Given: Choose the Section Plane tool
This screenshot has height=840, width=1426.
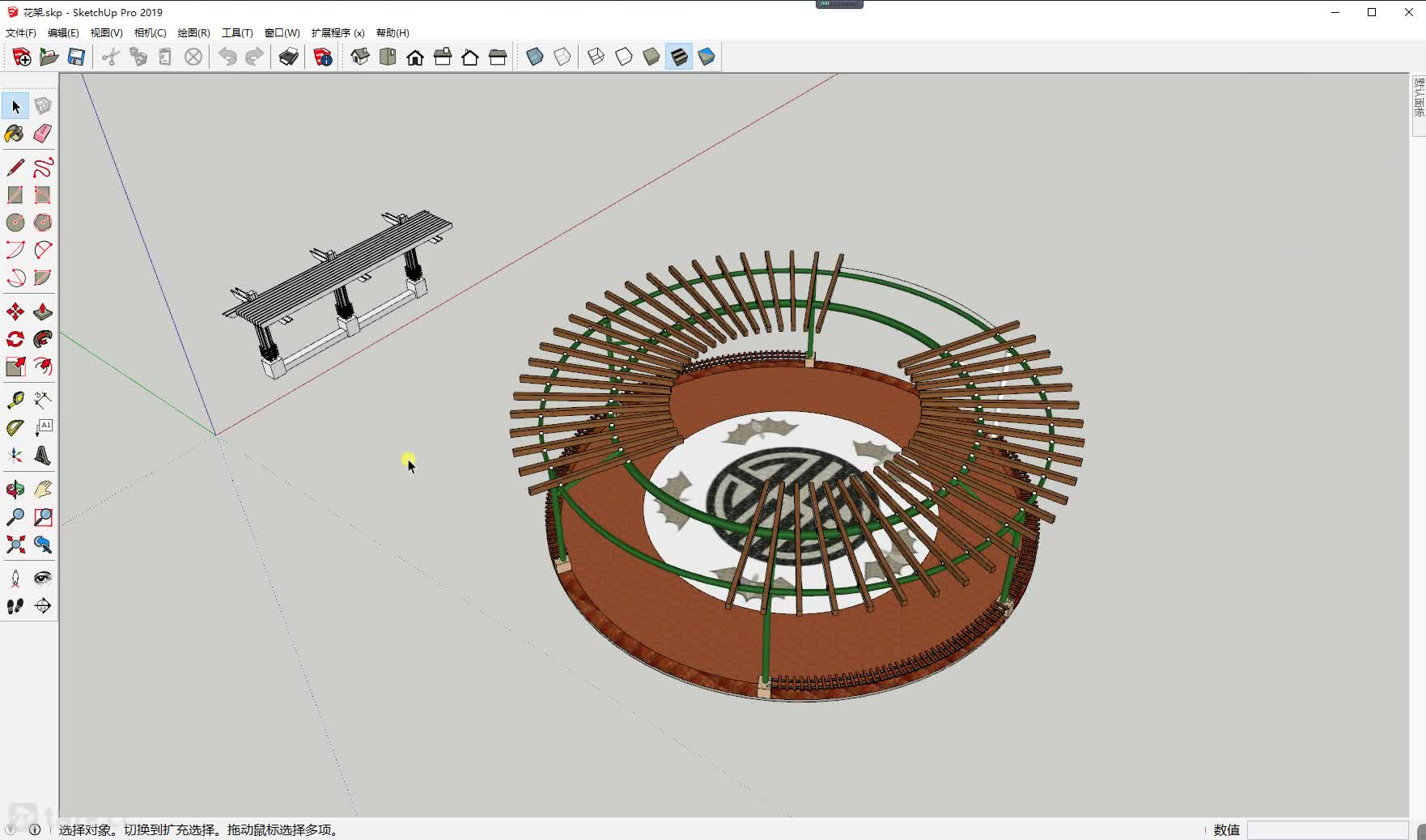Looking at the screenshot, I should point(43,606).
